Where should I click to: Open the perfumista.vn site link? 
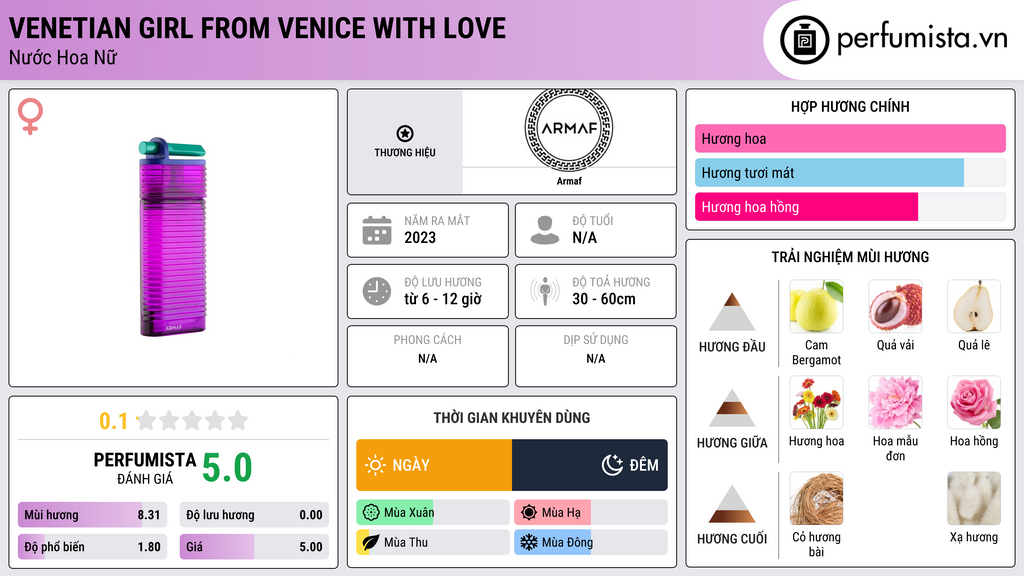921,39
